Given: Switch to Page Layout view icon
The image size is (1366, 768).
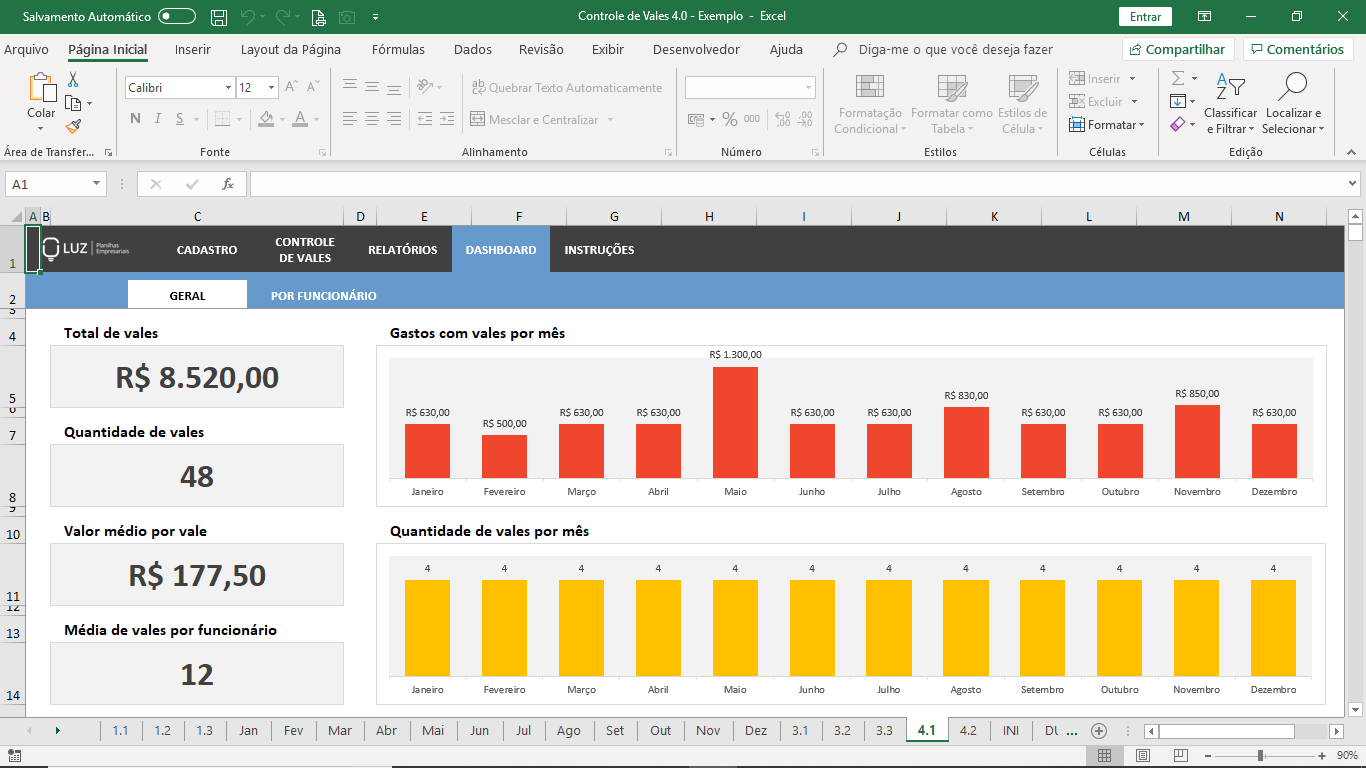Looking at the screenshot, I should (x=1143, y=756).
